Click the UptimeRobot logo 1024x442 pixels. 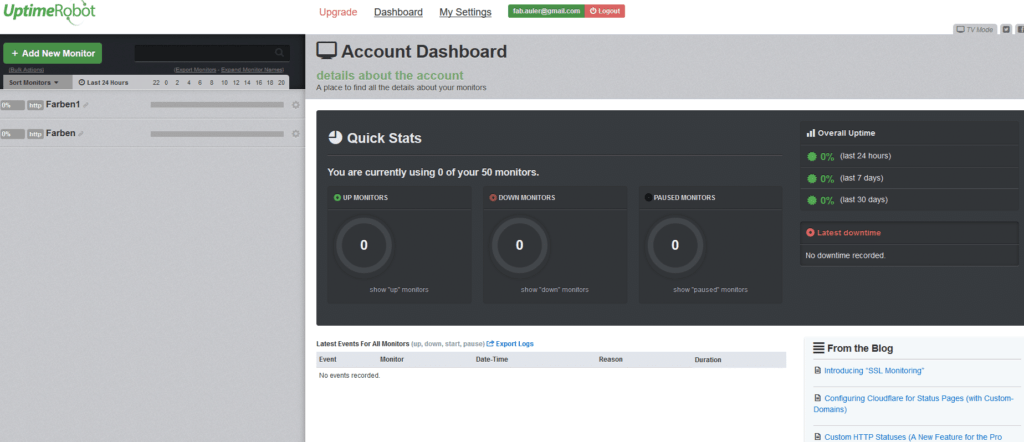tap(48, 11)
